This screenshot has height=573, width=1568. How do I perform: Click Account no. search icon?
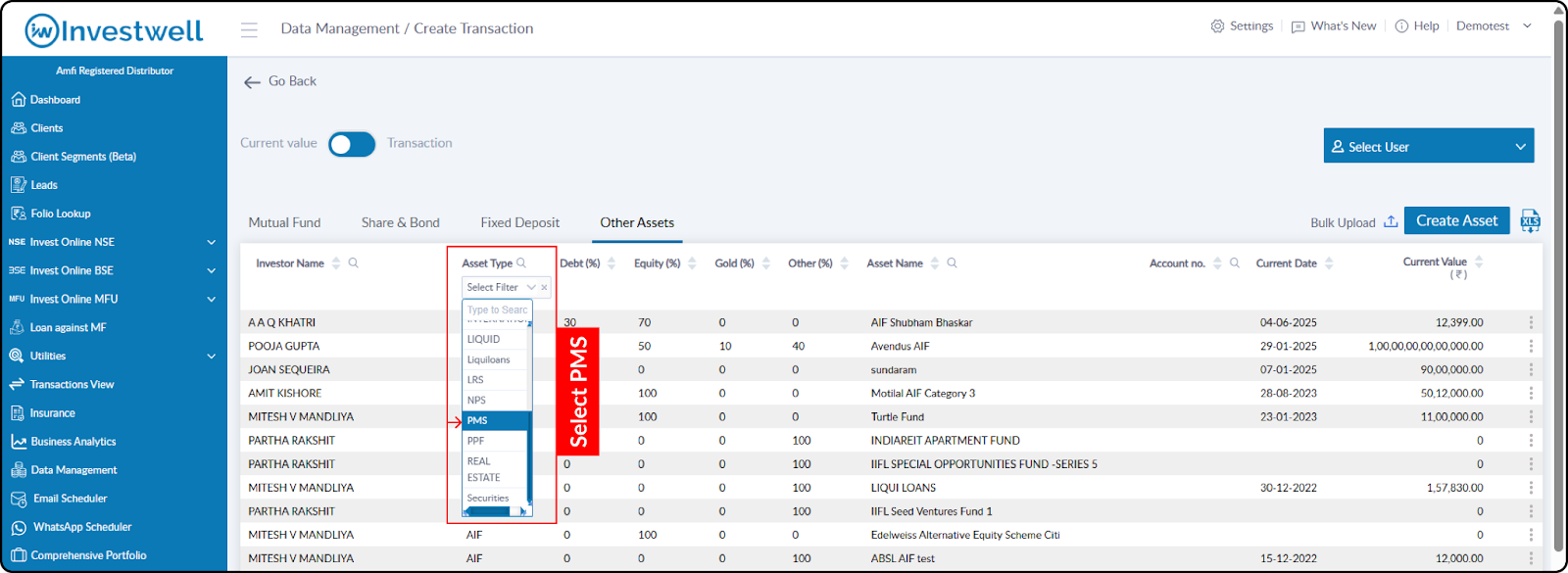1235,263
